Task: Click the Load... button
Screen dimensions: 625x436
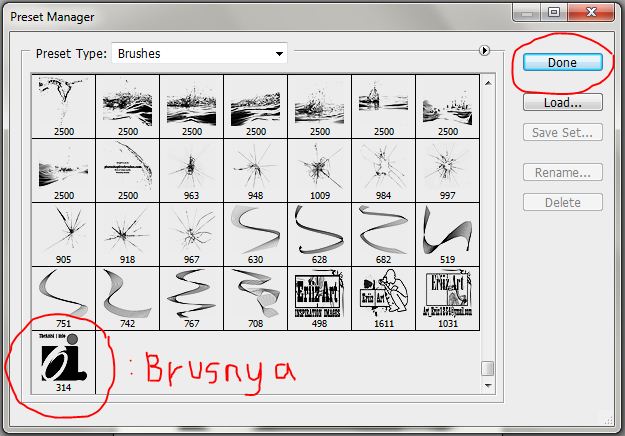Action: pos(562,102)
